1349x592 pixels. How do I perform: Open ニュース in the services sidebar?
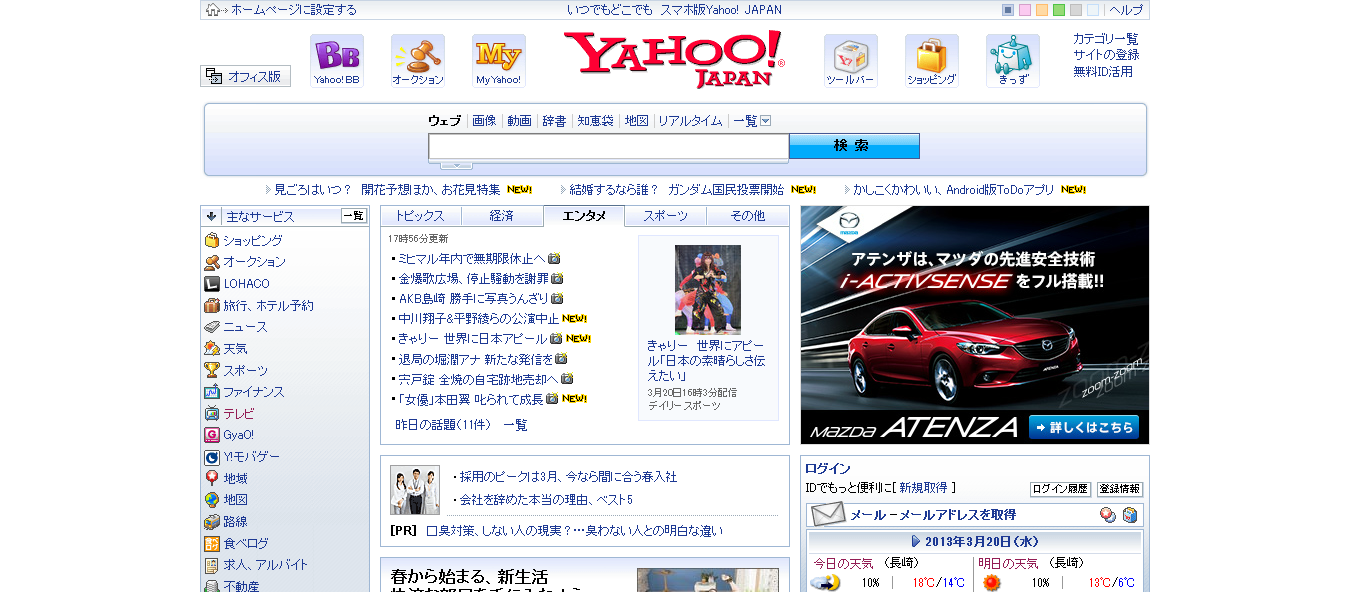click(x=245, y=327)
